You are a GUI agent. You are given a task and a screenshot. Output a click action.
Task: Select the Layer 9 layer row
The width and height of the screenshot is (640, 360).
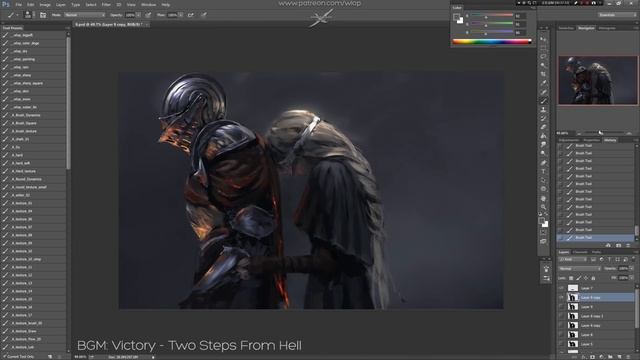point(596,307)
